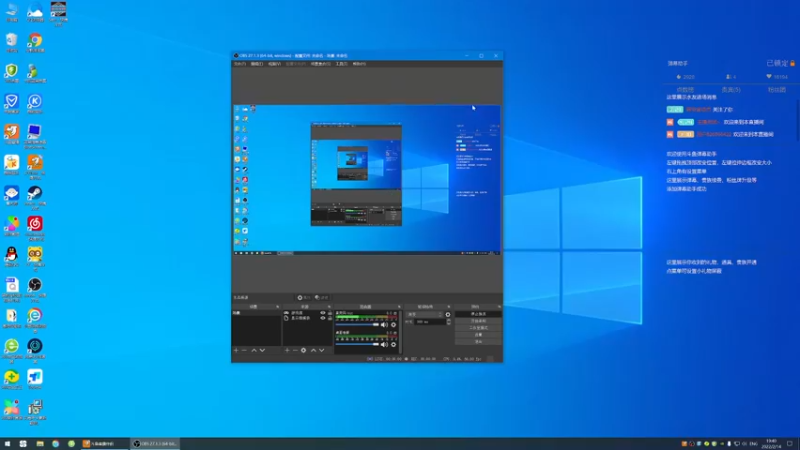Open source properties gear in Sources dock toolbar

pyautogui.click(x=304, y=351)
